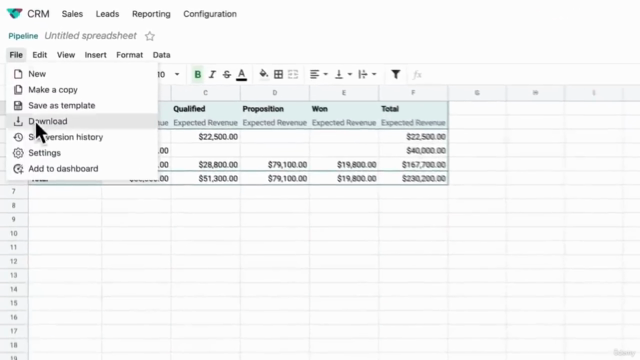This screenshot has height=360, width=640.
Task: Click the Untitled spreadsheet name field
Action: (91, 36)
